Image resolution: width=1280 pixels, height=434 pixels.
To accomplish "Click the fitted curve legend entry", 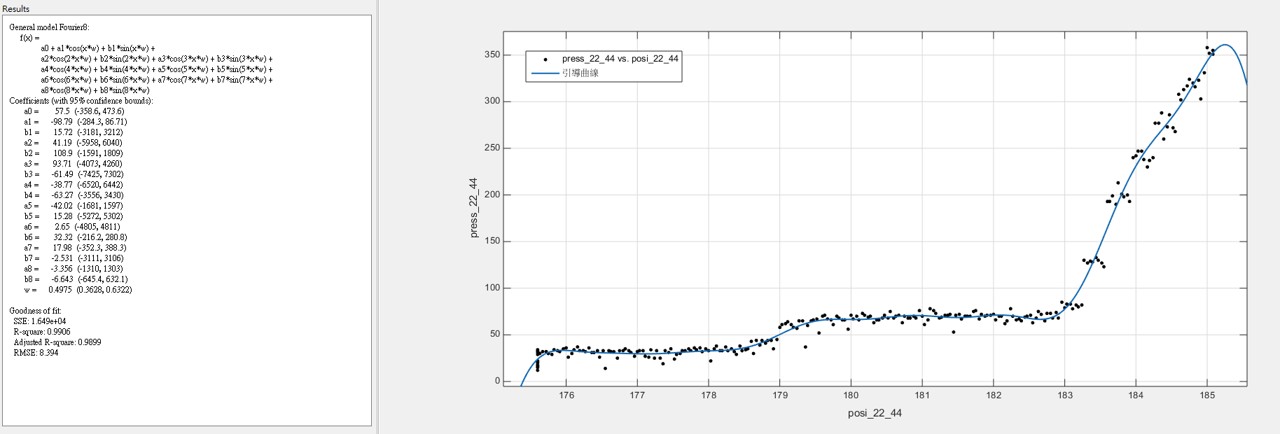I will [x=580, y=73].
